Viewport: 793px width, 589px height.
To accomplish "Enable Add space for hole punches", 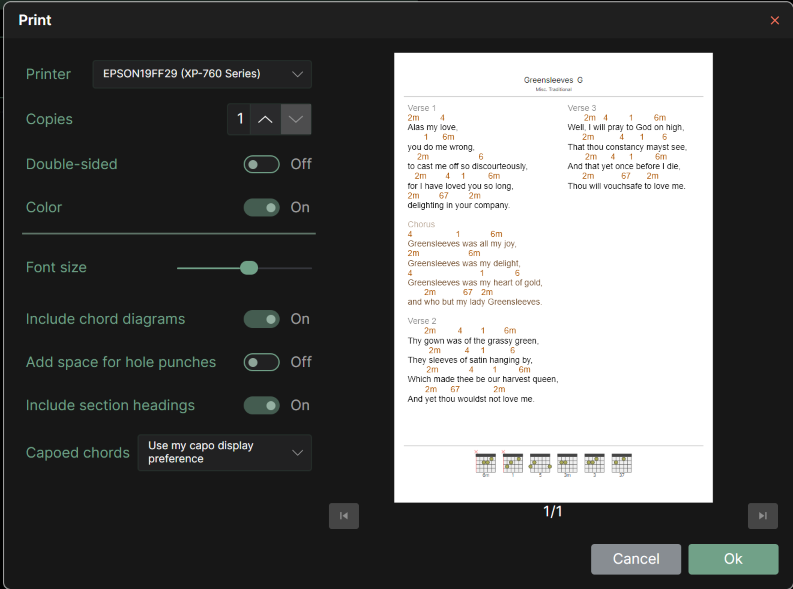I will click(x=261, y=362).
